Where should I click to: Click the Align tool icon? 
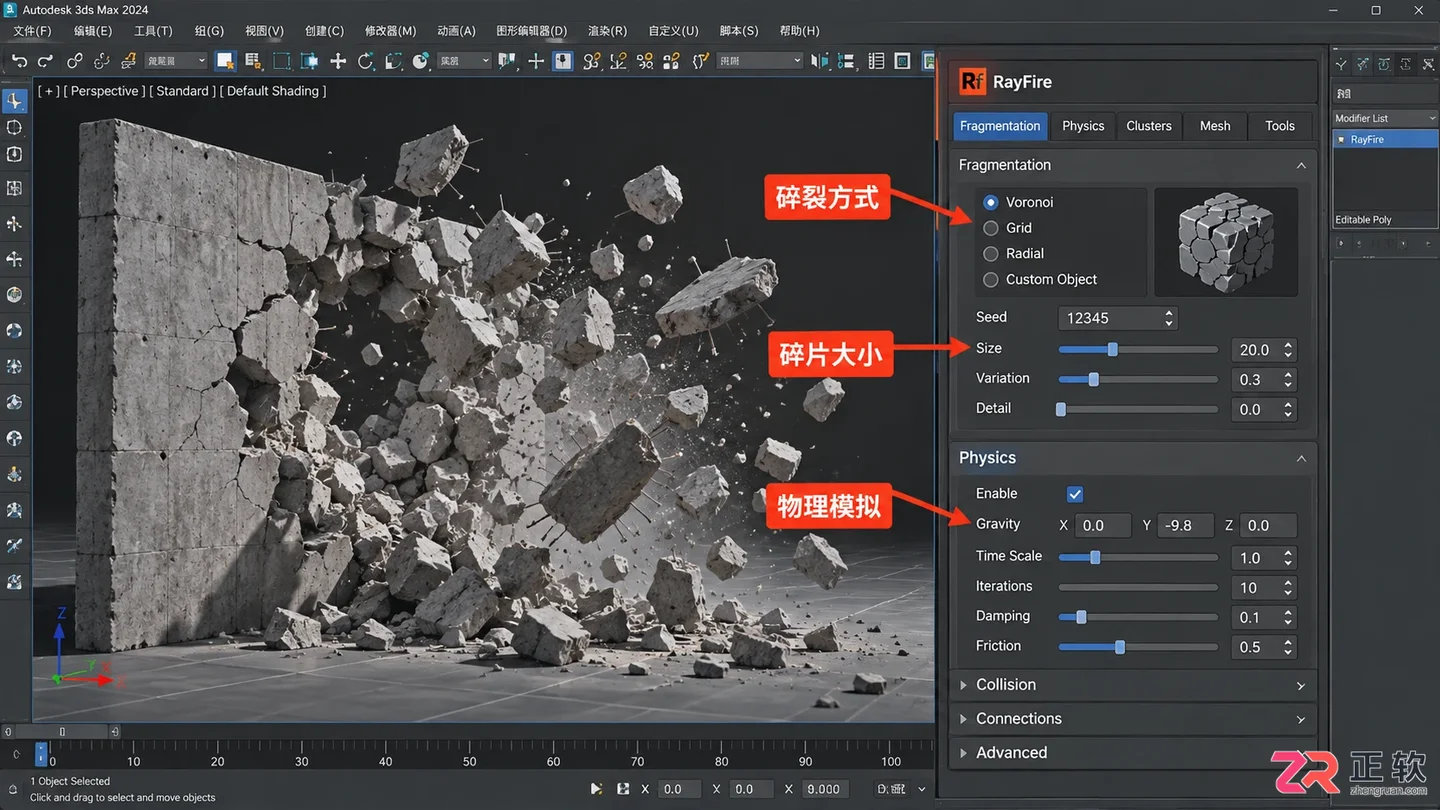(848, 61)
